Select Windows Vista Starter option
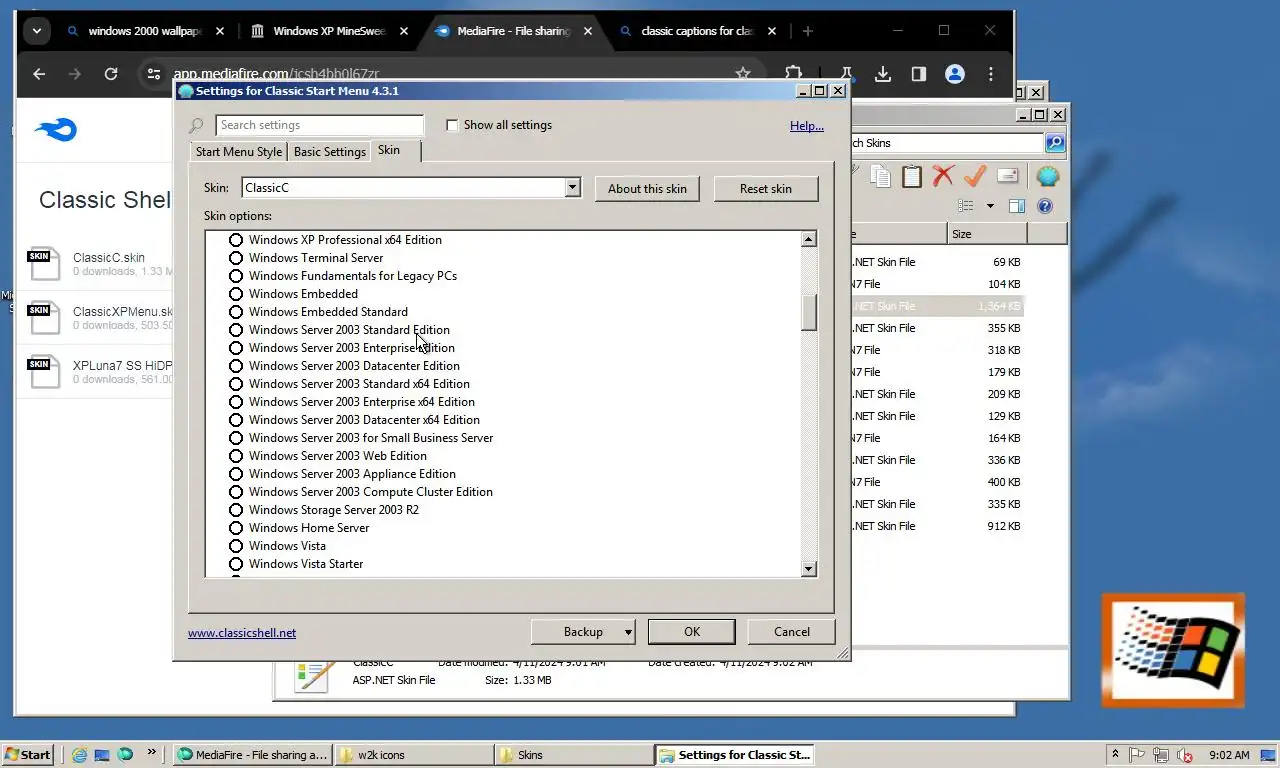Viewport: 1280px width, 768px height. pos(236,564)
